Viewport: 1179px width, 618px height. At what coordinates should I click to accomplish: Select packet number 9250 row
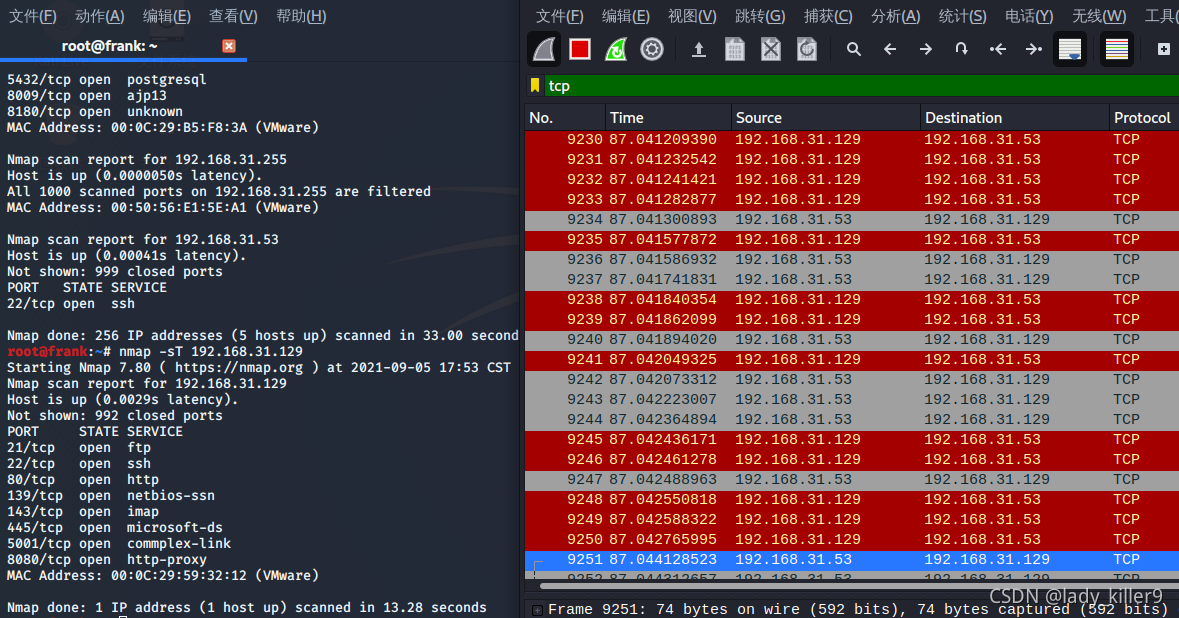(x=852, y=540)
